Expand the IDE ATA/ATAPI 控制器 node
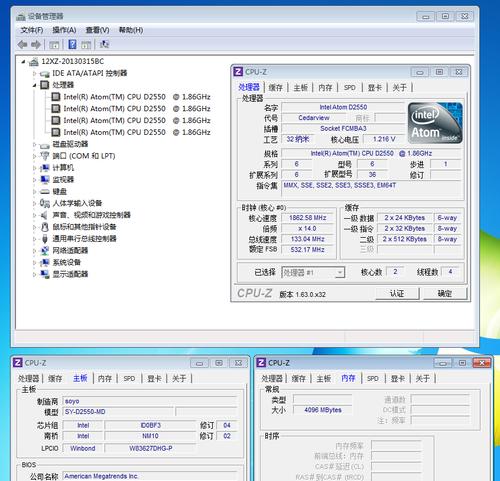 34,73
